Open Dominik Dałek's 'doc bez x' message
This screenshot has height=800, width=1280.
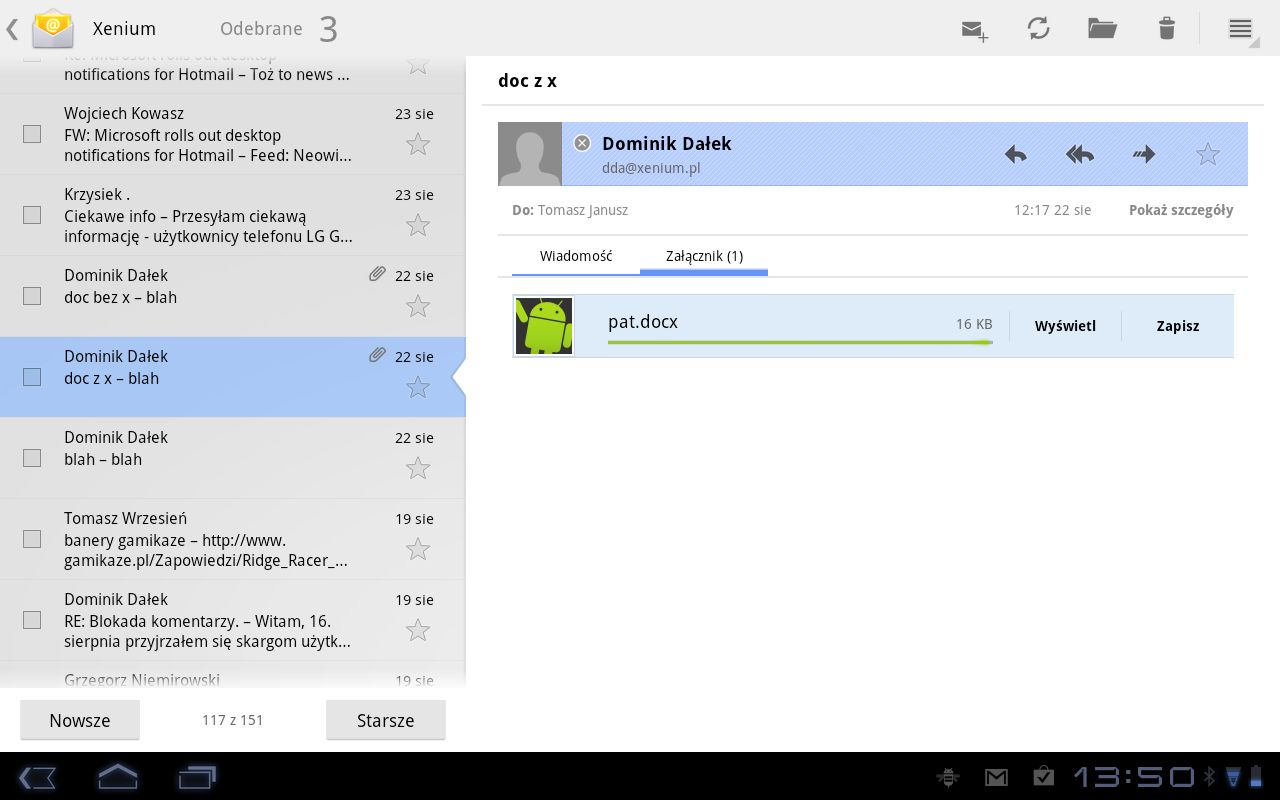[x=233, y=297]
